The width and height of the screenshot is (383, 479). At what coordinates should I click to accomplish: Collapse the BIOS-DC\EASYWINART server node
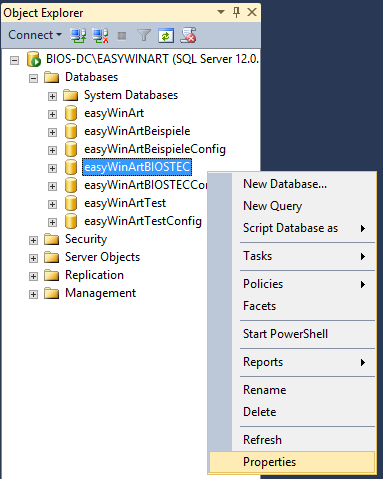coord(14,60)
